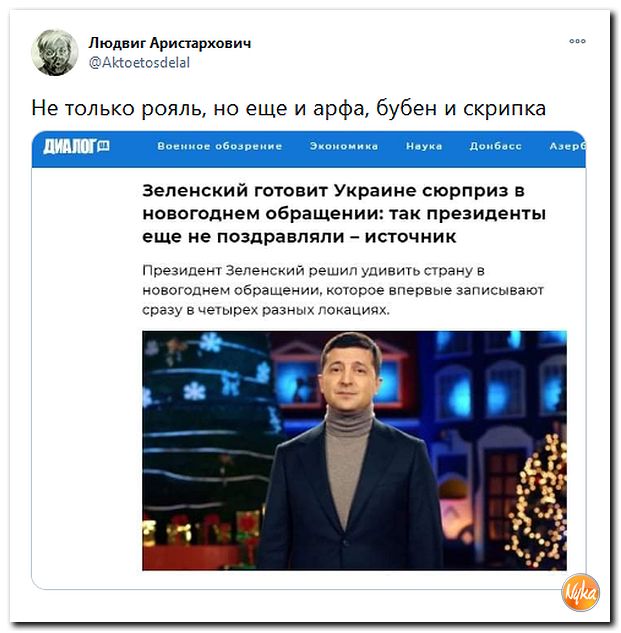The height and width of the screenshot is (633, 621).
Task: Open the tweet author's profile avatar
Action: click(x=55, y=52)
